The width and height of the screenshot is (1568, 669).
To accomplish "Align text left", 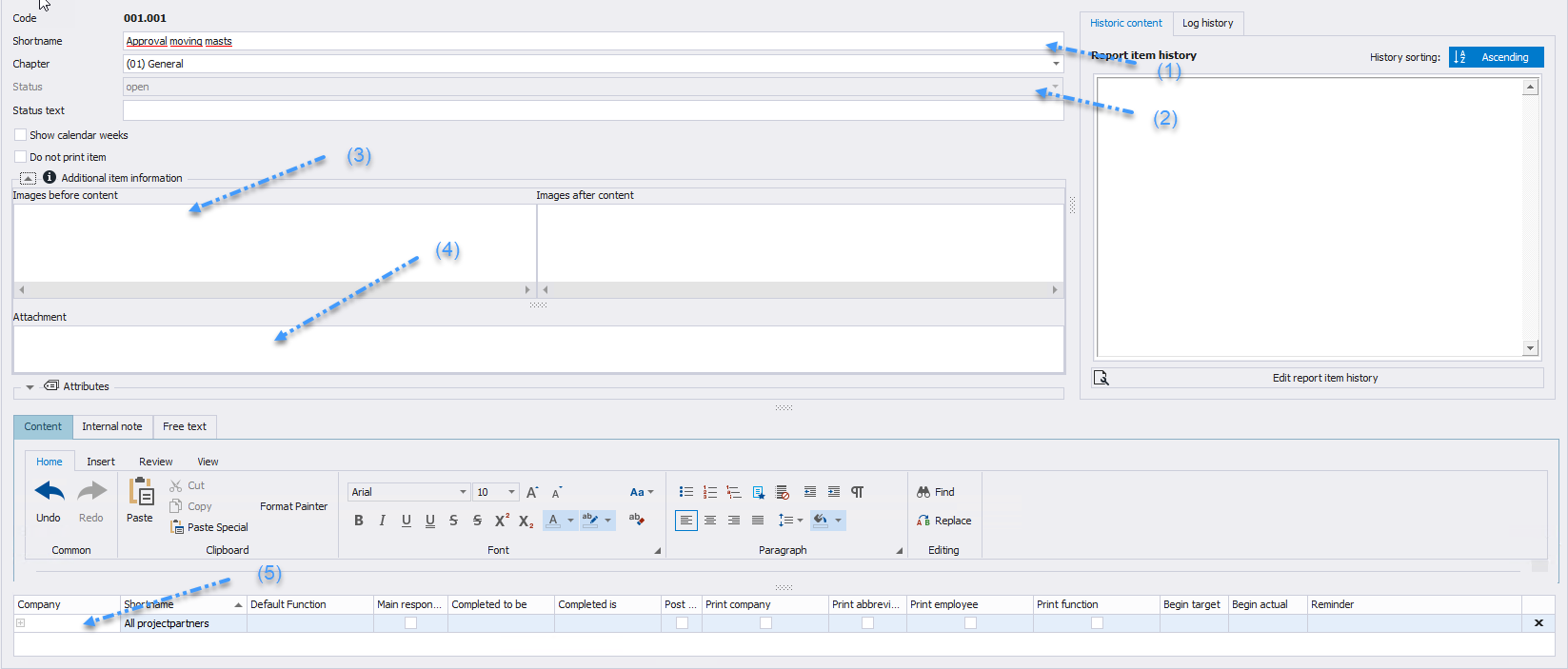I will pyautogui.click(x=686, y=521).
